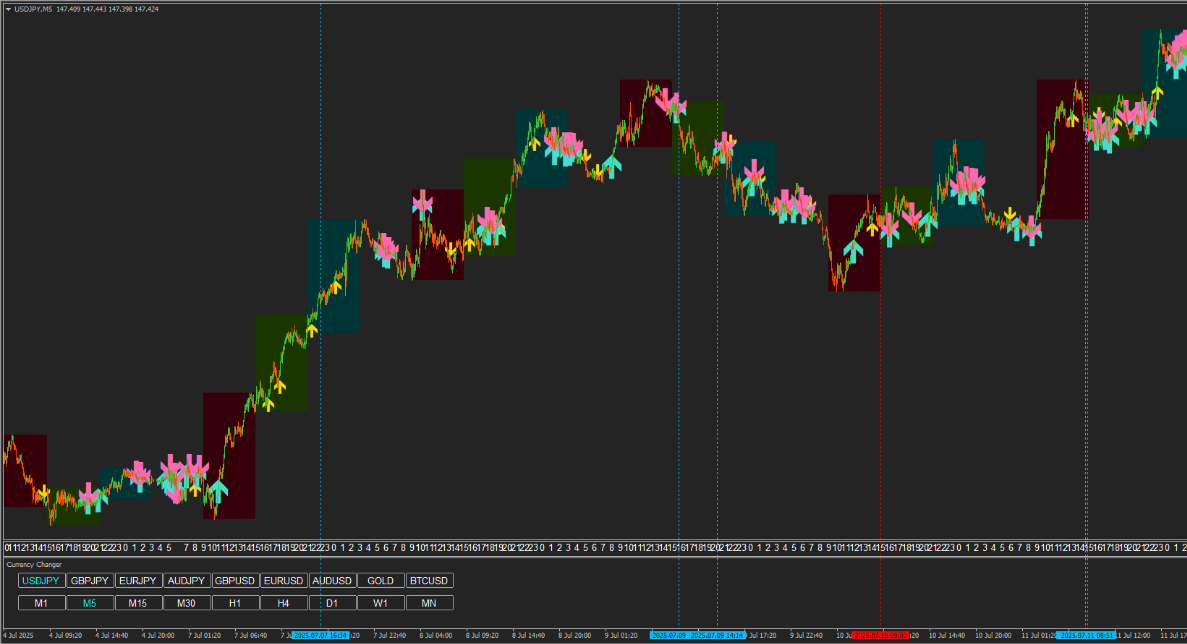Select the M1 timeframe button

click(41, 603)
